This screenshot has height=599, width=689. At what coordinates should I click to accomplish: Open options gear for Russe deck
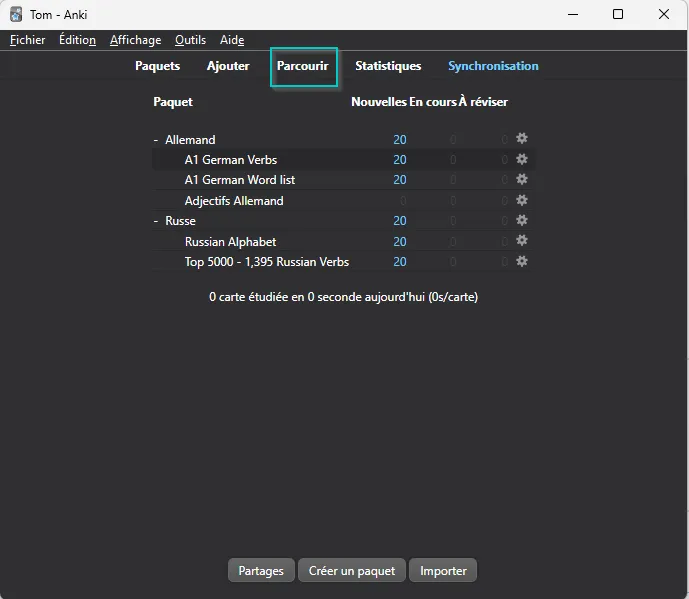click(x=521, y=220)
